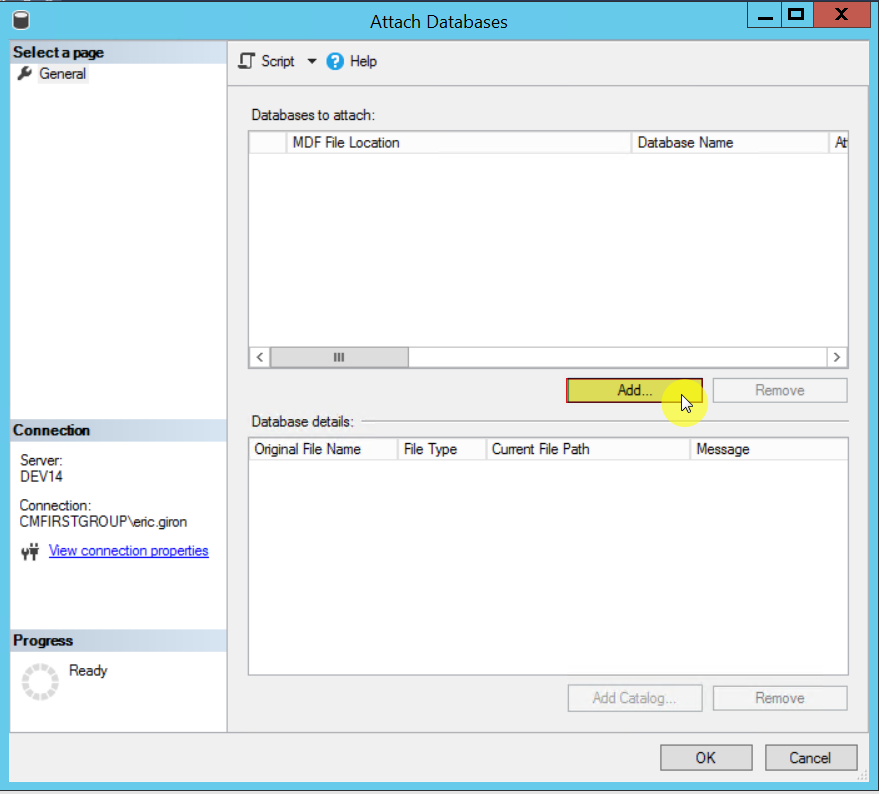Click the connection properties icon
879x794 pixels.
click(x=30, y=552)
